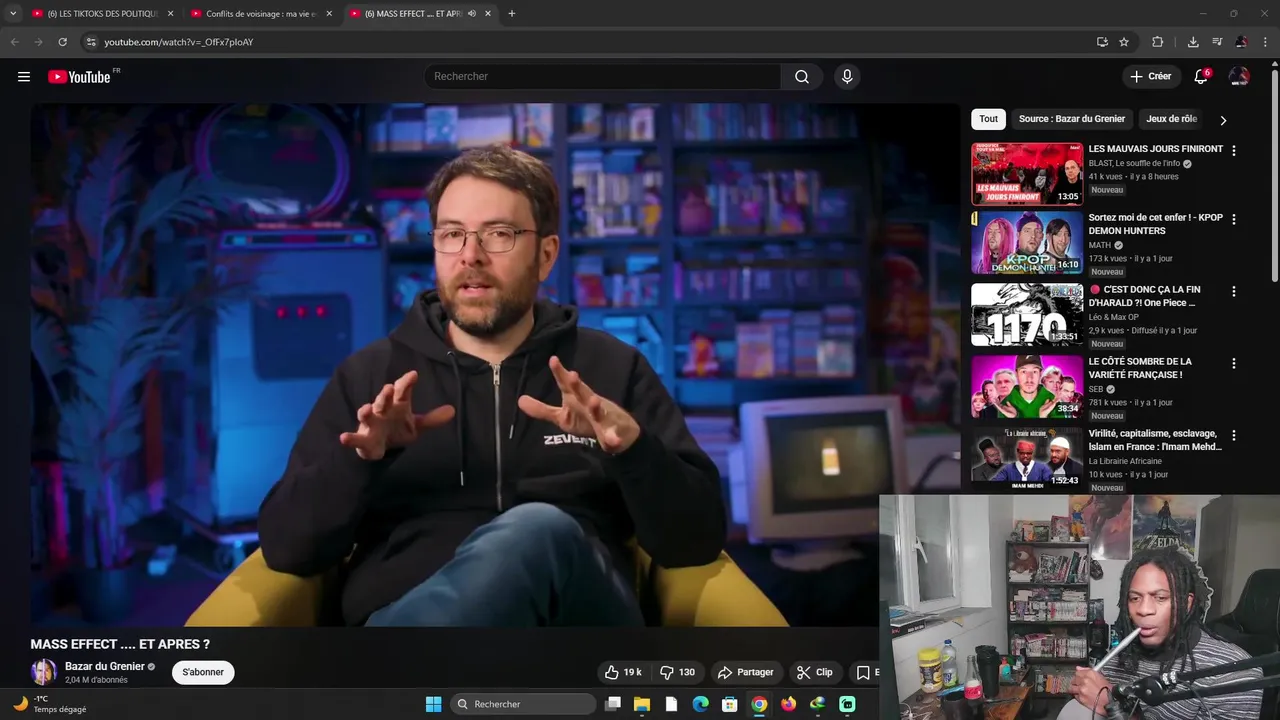Open File Explorer from the taskbar
This screenshot has width=1280, height=720.
[642, 704]
